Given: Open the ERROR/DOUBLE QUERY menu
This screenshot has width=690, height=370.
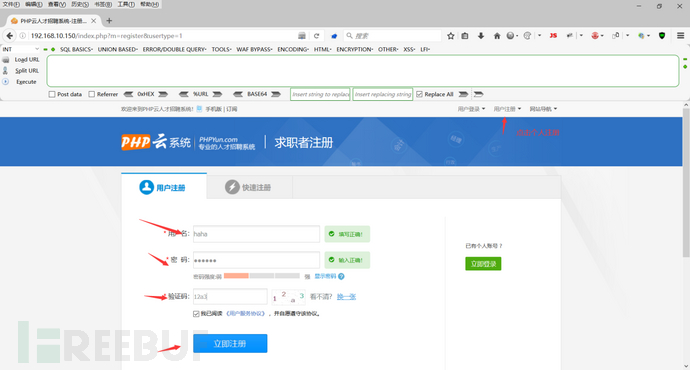Looking at the screenshot, I should pyautogui.click(x=174, y=49).
